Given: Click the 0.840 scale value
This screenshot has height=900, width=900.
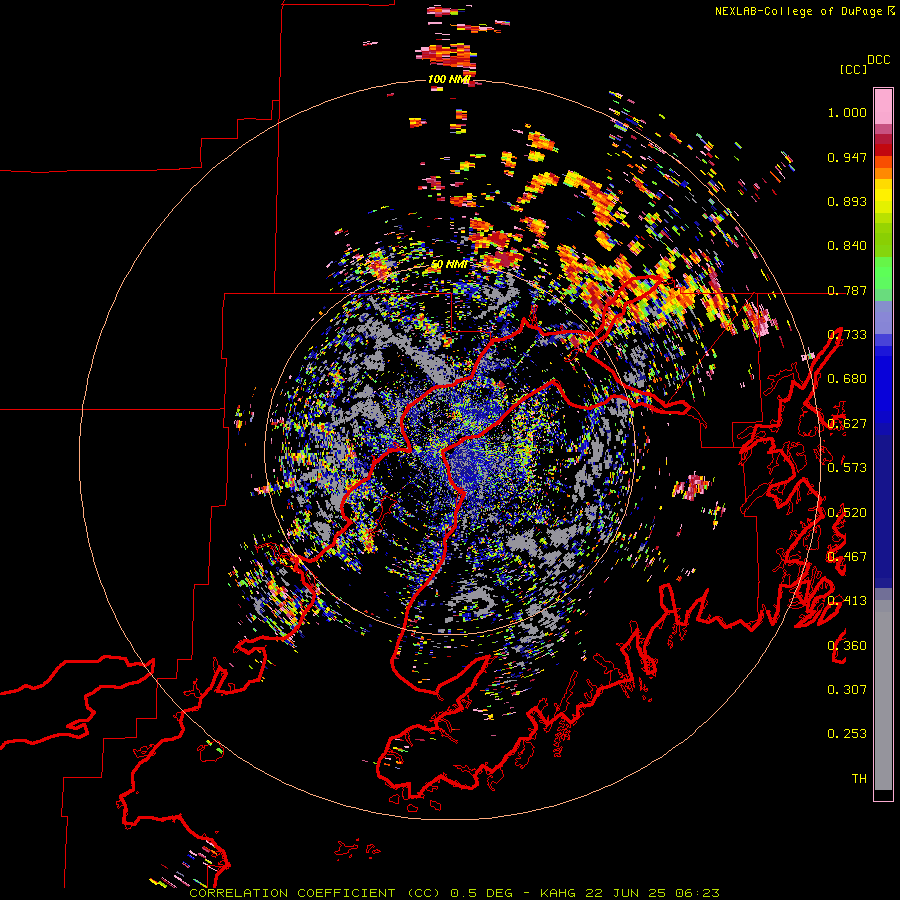Looking at the screenshot, I should click(847, 246).
